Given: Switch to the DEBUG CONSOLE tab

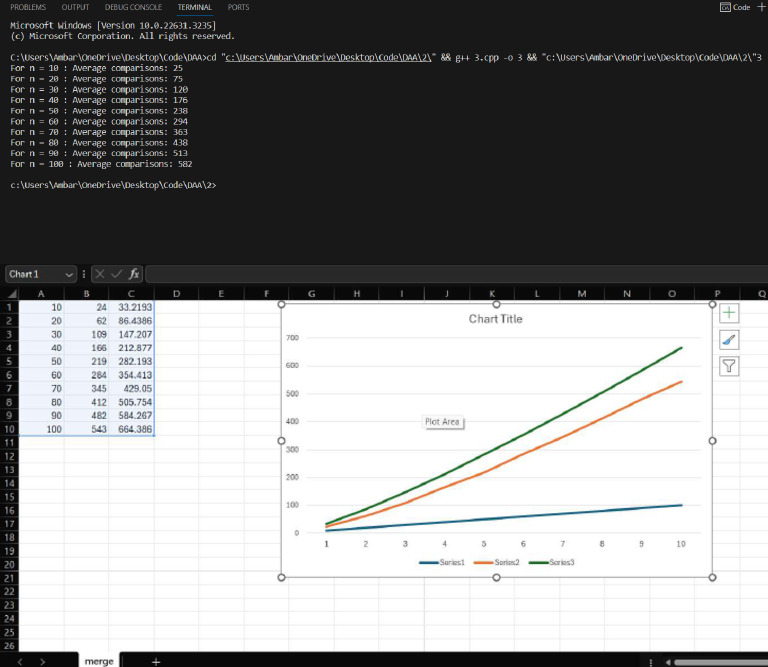Looking at the screenshot, I should tap(133, 7).
